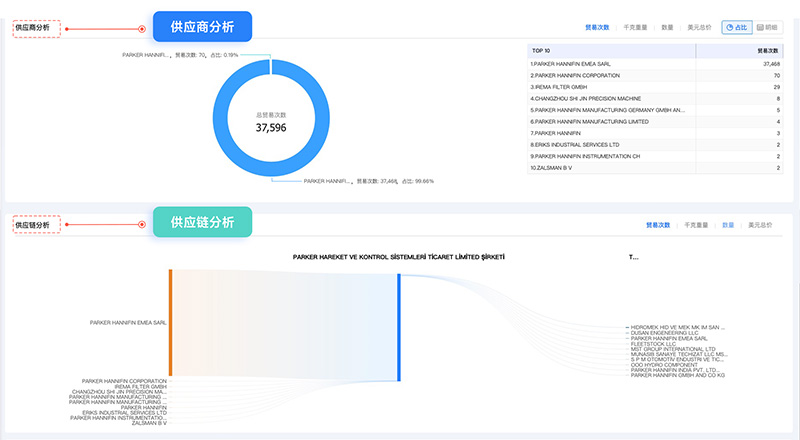The image size is (800, 440).
Task: Click row 7.PARKER HANNIFIN in table
Action: [655, 133]
